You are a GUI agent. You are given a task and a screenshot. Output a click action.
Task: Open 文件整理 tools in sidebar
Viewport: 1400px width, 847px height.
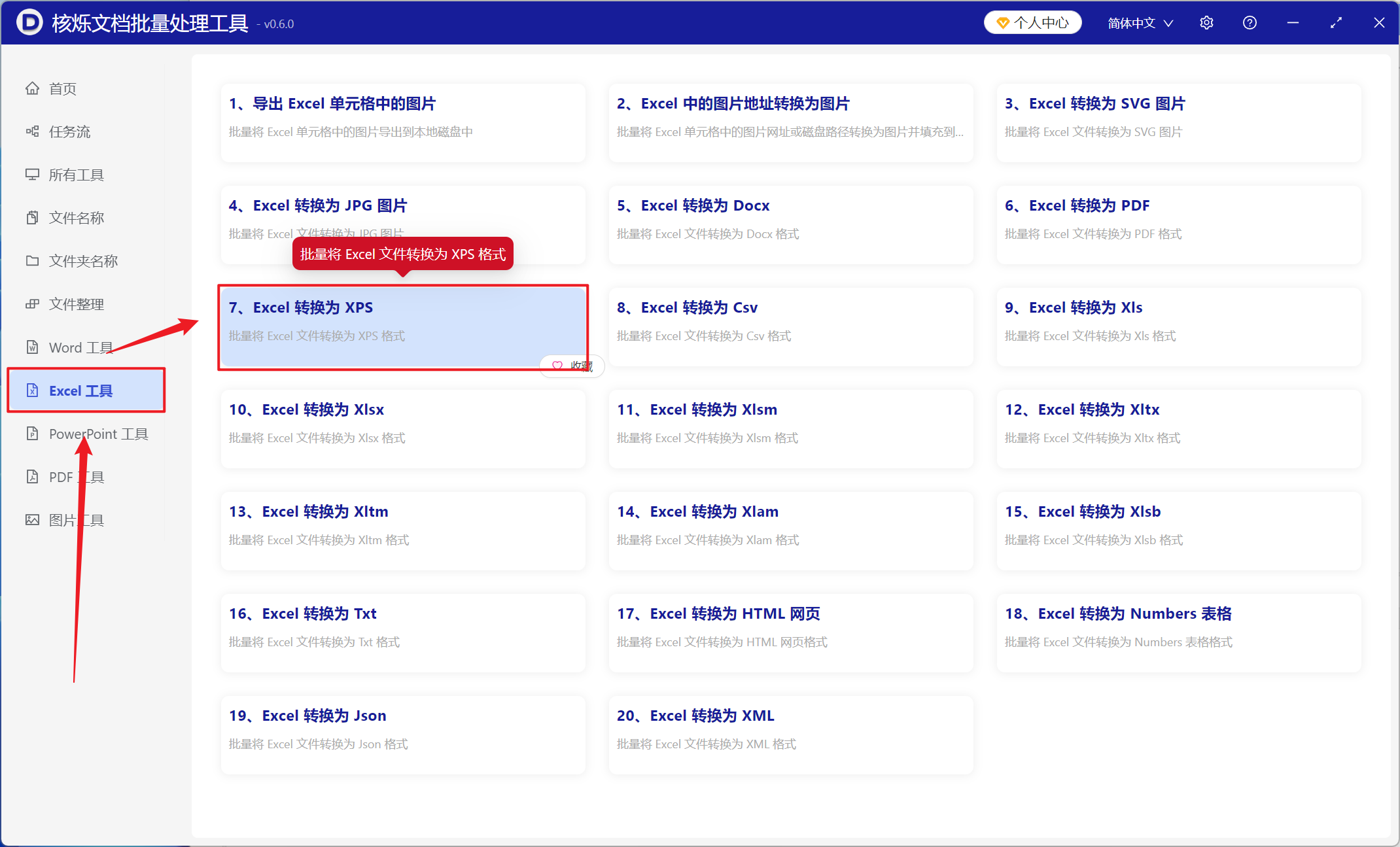pyautogui.click(x=86, y=304)
